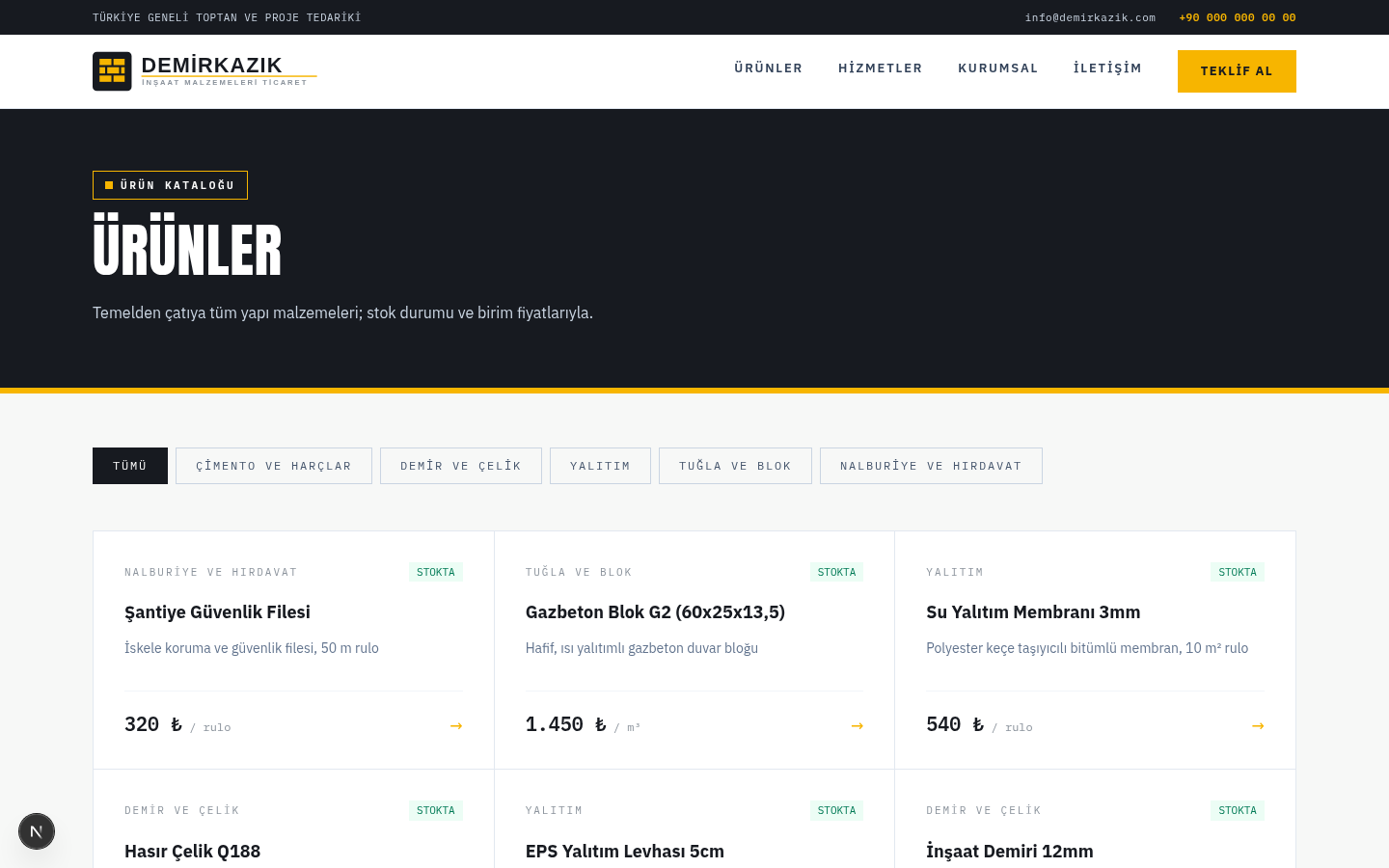Click STOKTA badge on EPS Yalıtım Levhası card
The height and width of the screenshot is (868, 1389).
click(x=836, y=810)
